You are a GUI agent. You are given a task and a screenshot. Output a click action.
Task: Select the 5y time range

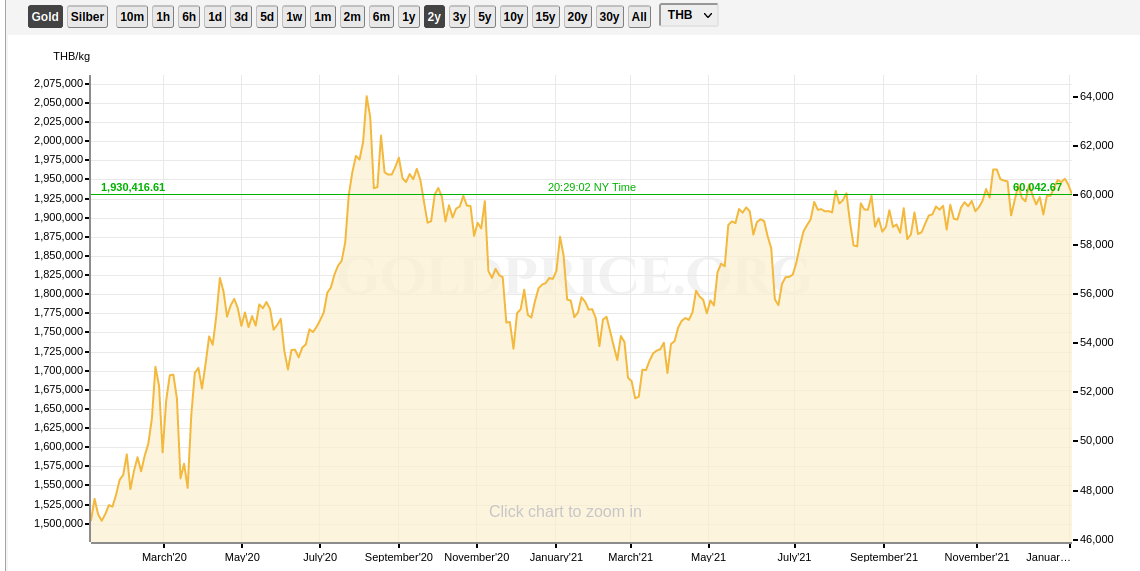click(485, 16)
